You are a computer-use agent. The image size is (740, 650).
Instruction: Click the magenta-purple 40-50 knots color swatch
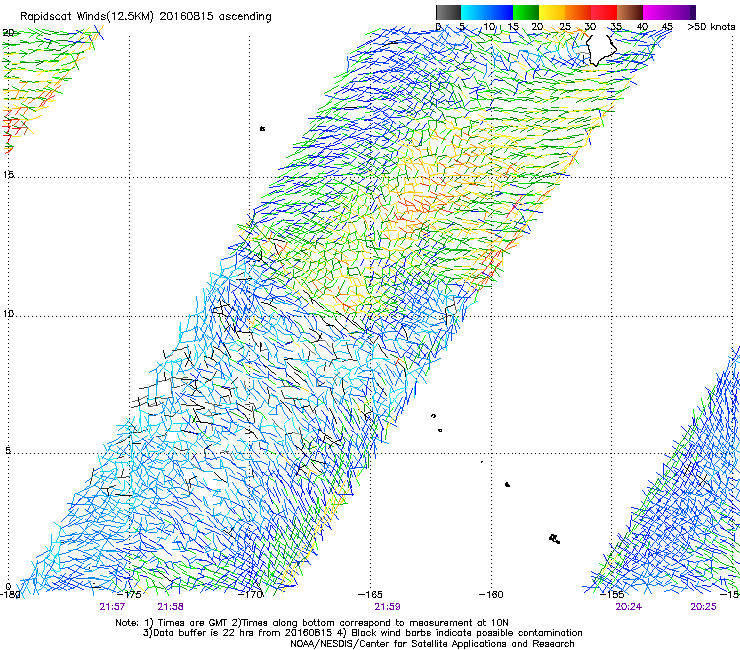[x=669, y=12]
